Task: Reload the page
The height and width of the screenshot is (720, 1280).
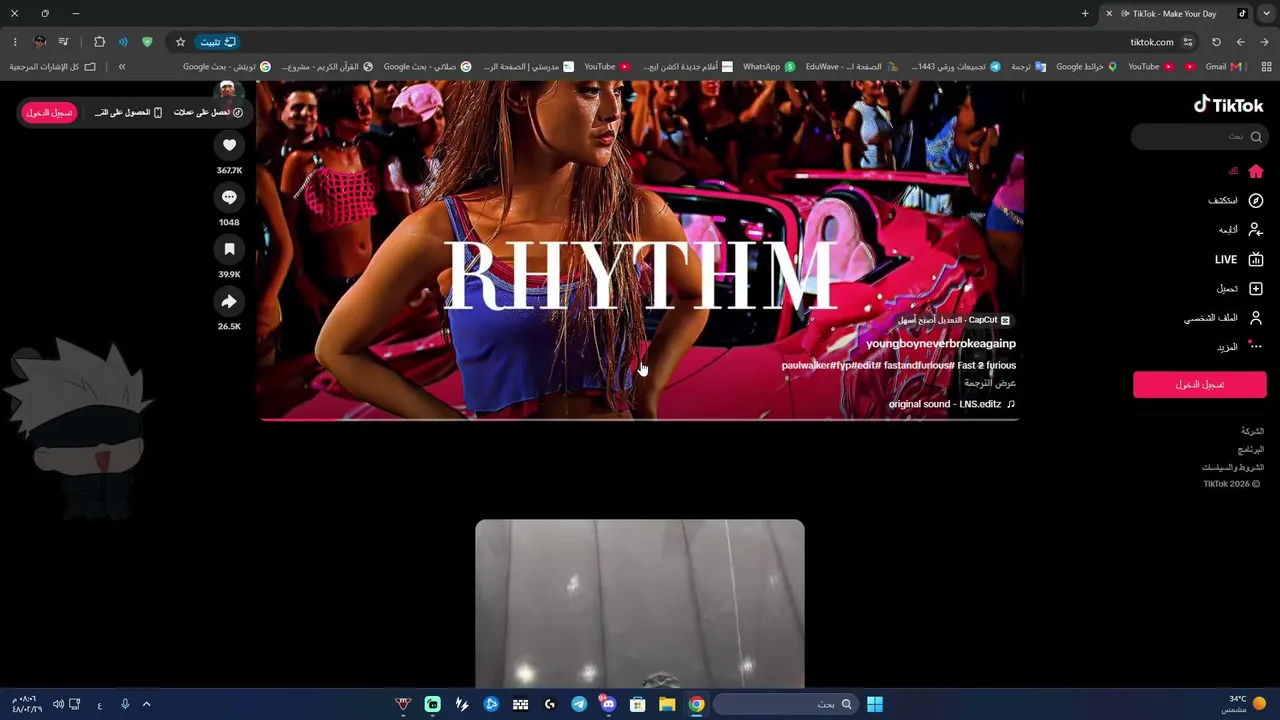Action: pos(1216,42)
